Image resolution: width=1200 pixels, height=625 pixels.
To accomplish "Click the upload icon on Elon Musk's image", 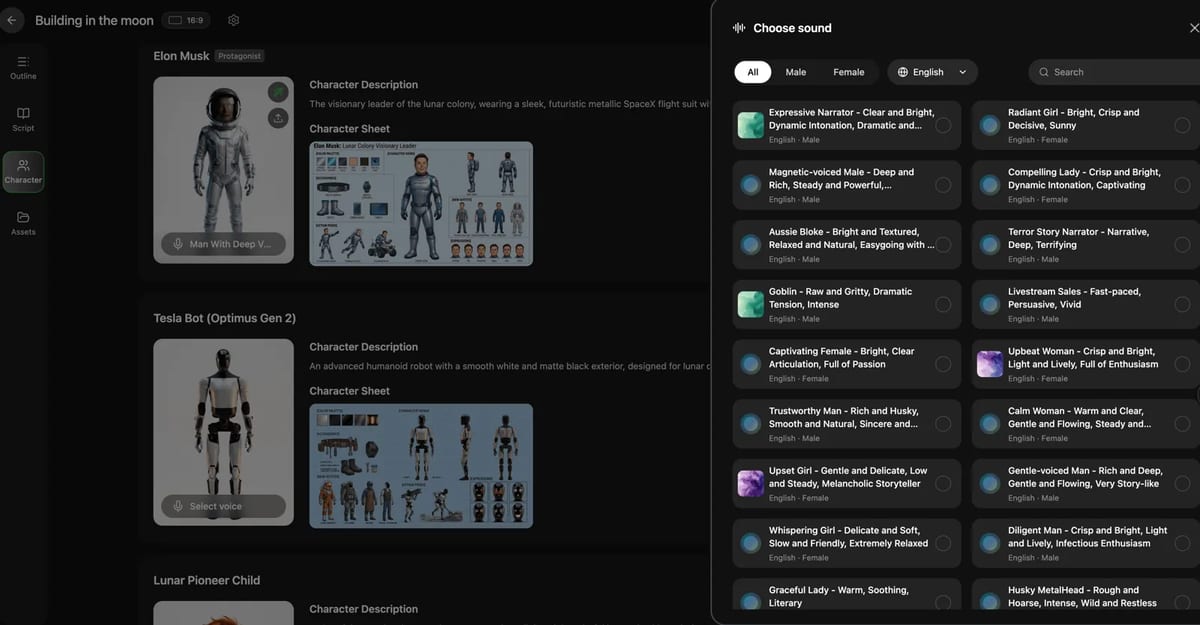I will (278, 118).
